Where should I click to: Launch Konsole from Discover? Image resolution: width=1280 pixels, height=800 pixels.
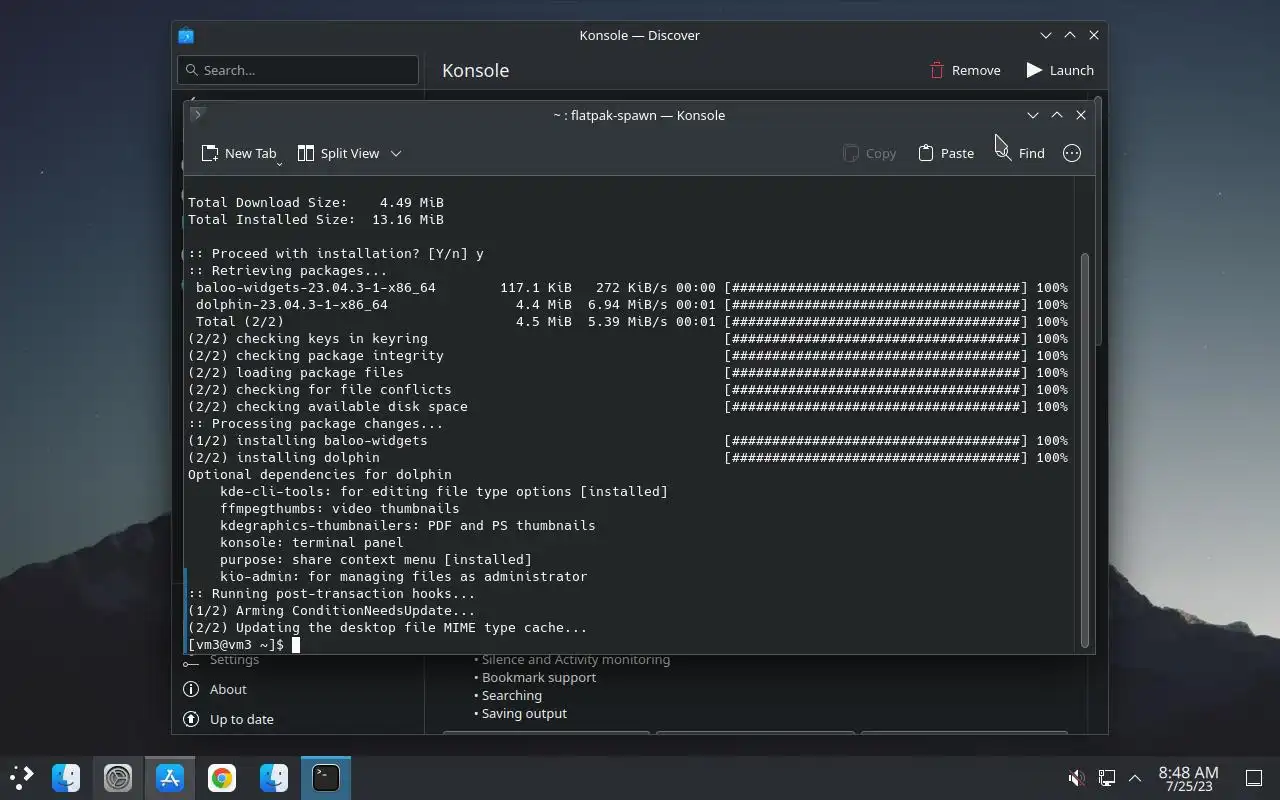point(1060,70)
